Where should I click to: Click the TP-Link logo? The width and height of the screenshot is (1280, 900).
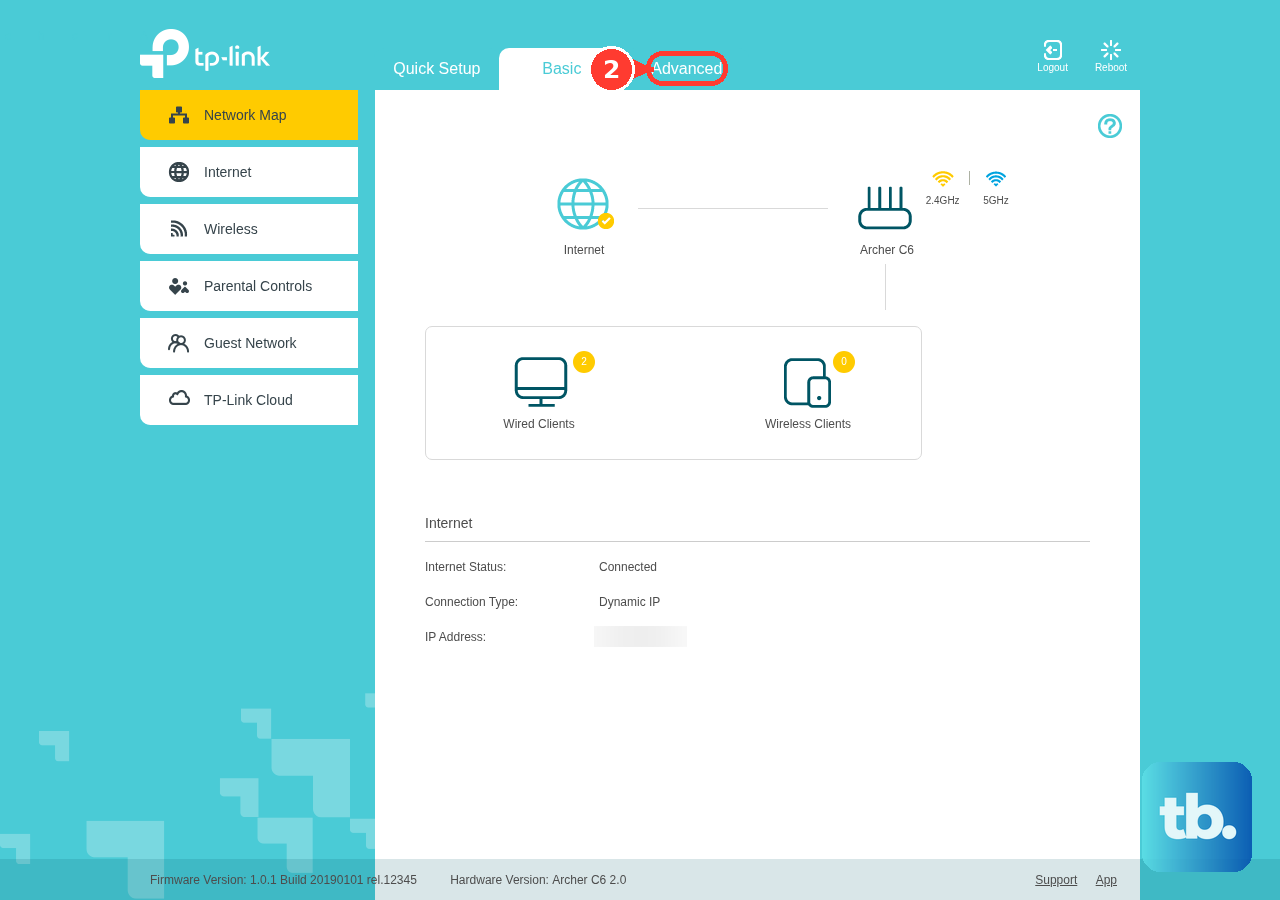point(205,54)
